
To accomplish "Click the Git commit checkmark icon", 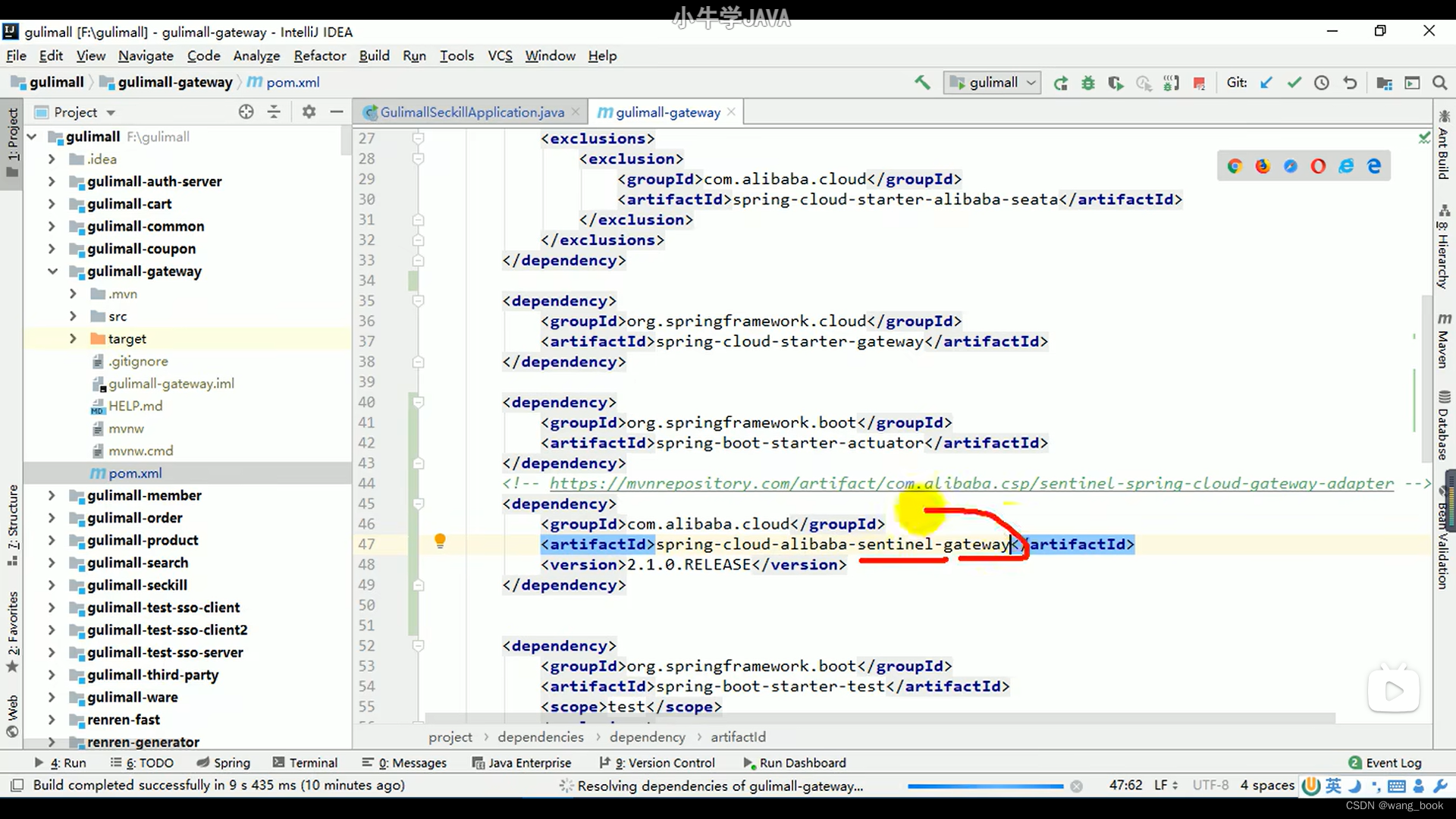I will 1294,83.
